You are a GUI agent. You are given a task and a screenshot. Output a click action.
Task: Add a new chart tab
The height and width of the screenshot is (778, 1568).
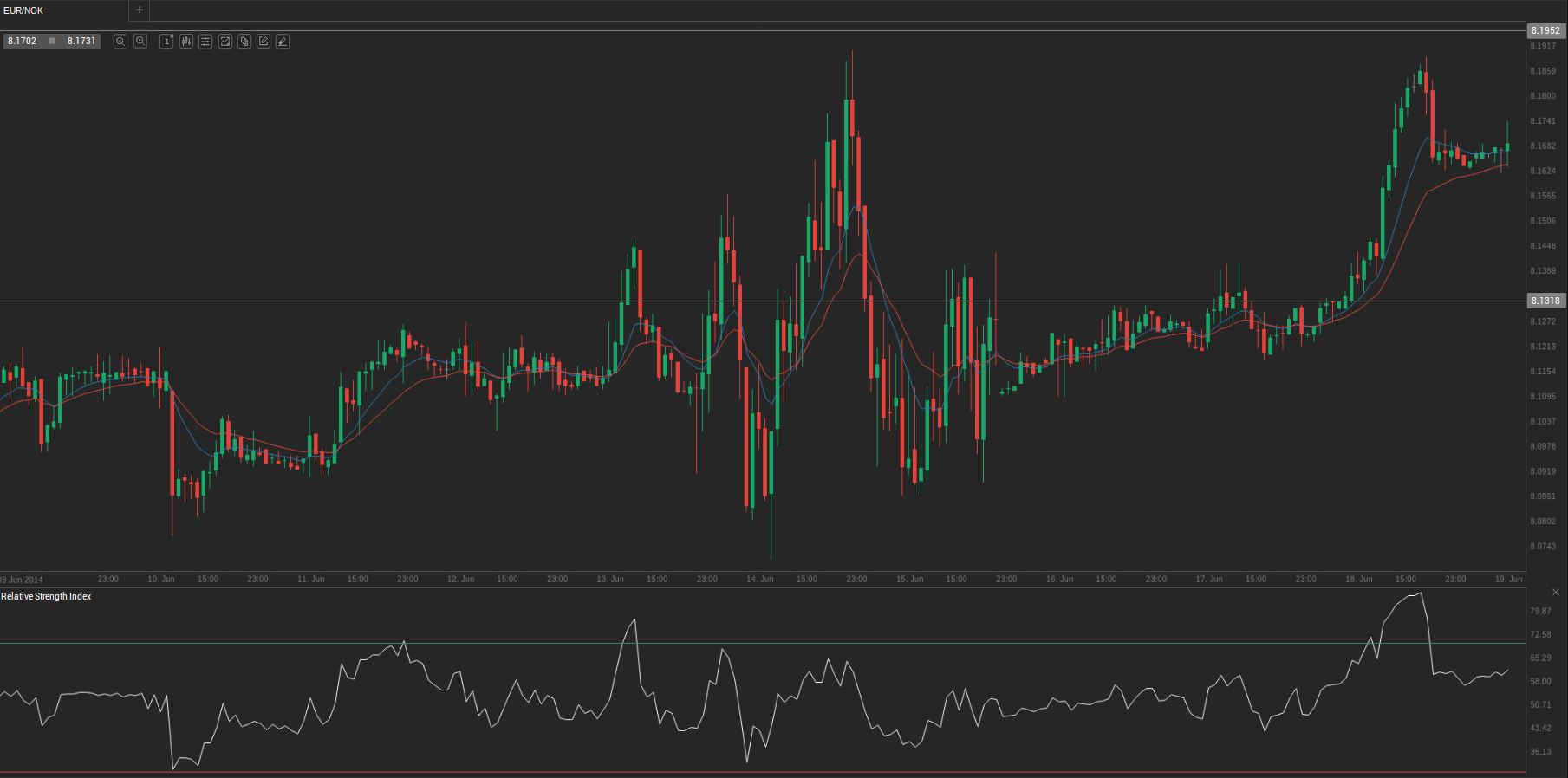point(140,10)
